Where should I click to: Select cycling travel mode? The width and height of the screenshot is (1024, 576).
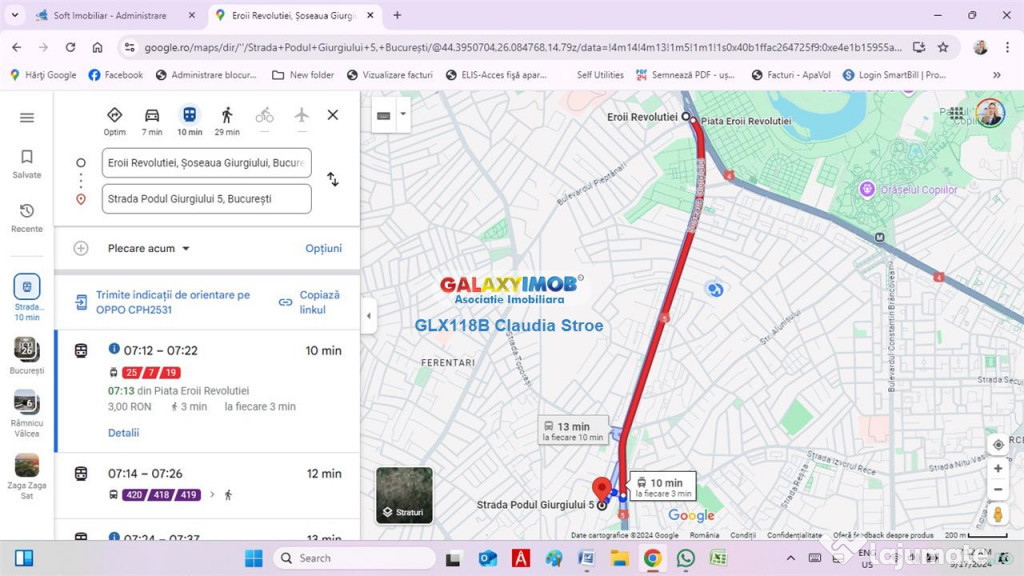(x=264, y=116)
